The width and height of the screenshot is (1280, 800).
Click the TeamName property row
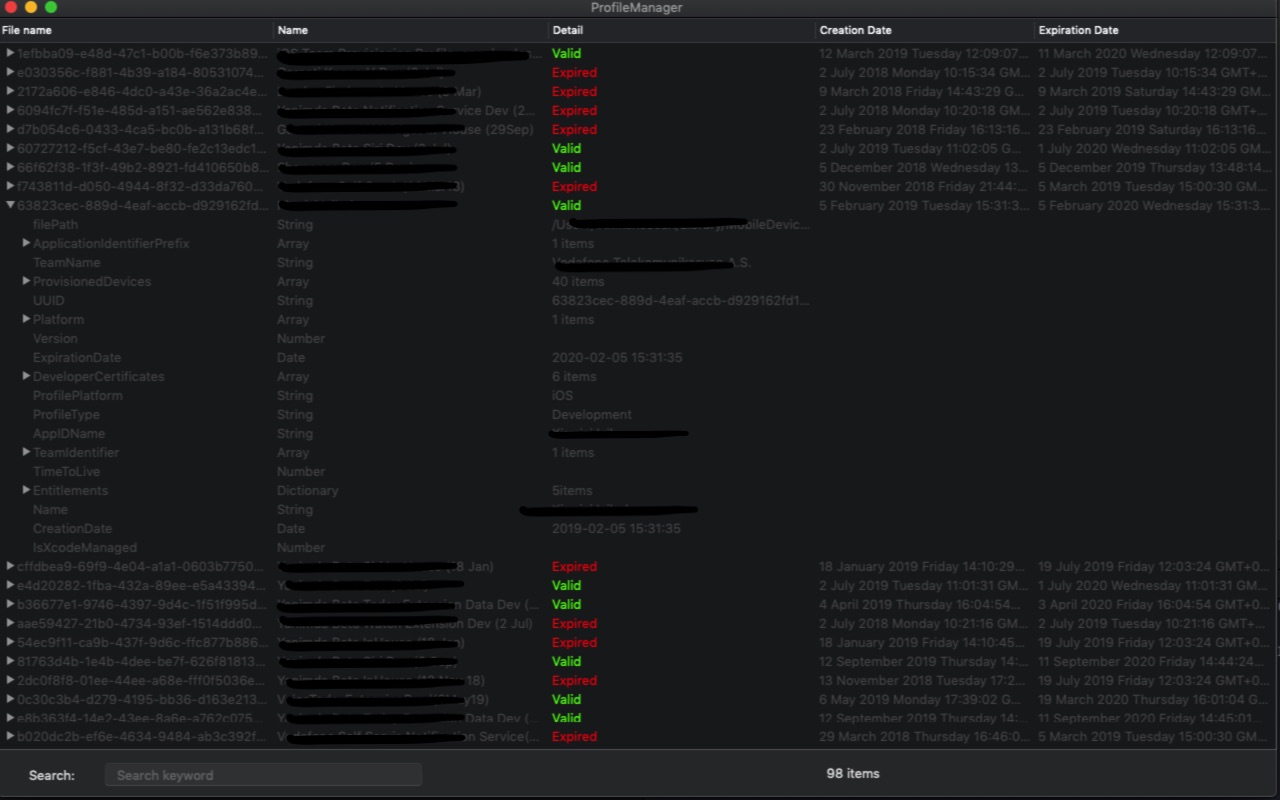pyautogui.click(x=640, y=262)
